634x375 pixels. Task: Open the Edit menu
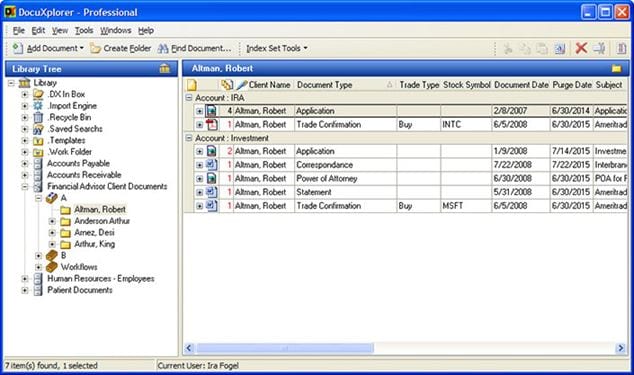tap(38, 30)
